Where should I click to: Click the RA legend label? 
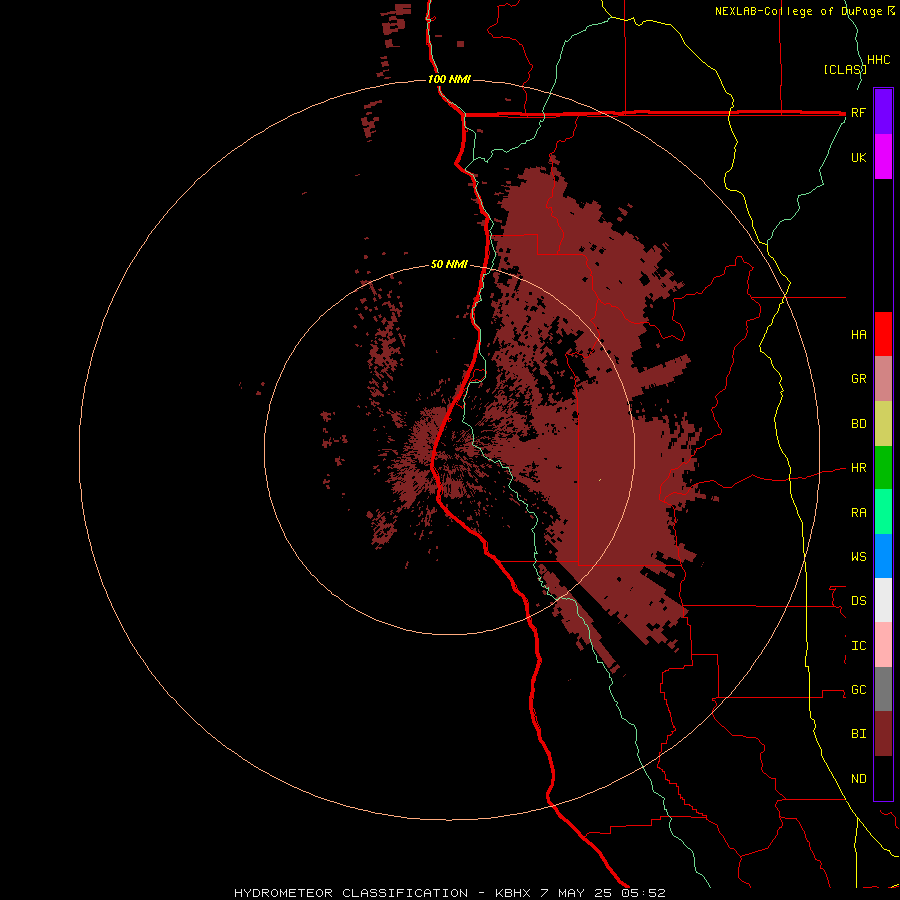click(859, 513)
